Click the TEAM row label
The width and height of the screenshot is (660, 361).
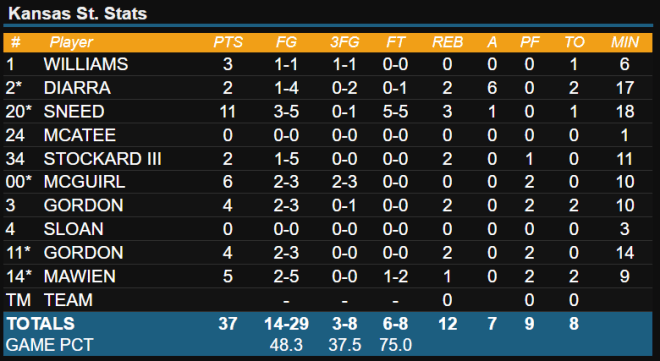(68, 300)
